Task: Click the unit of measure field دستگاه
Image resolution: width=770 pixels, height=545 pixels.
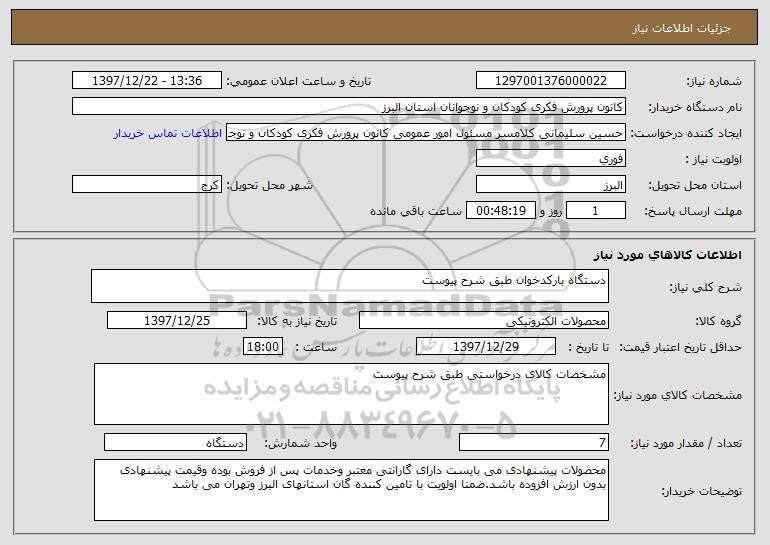Action: point(175,442)
